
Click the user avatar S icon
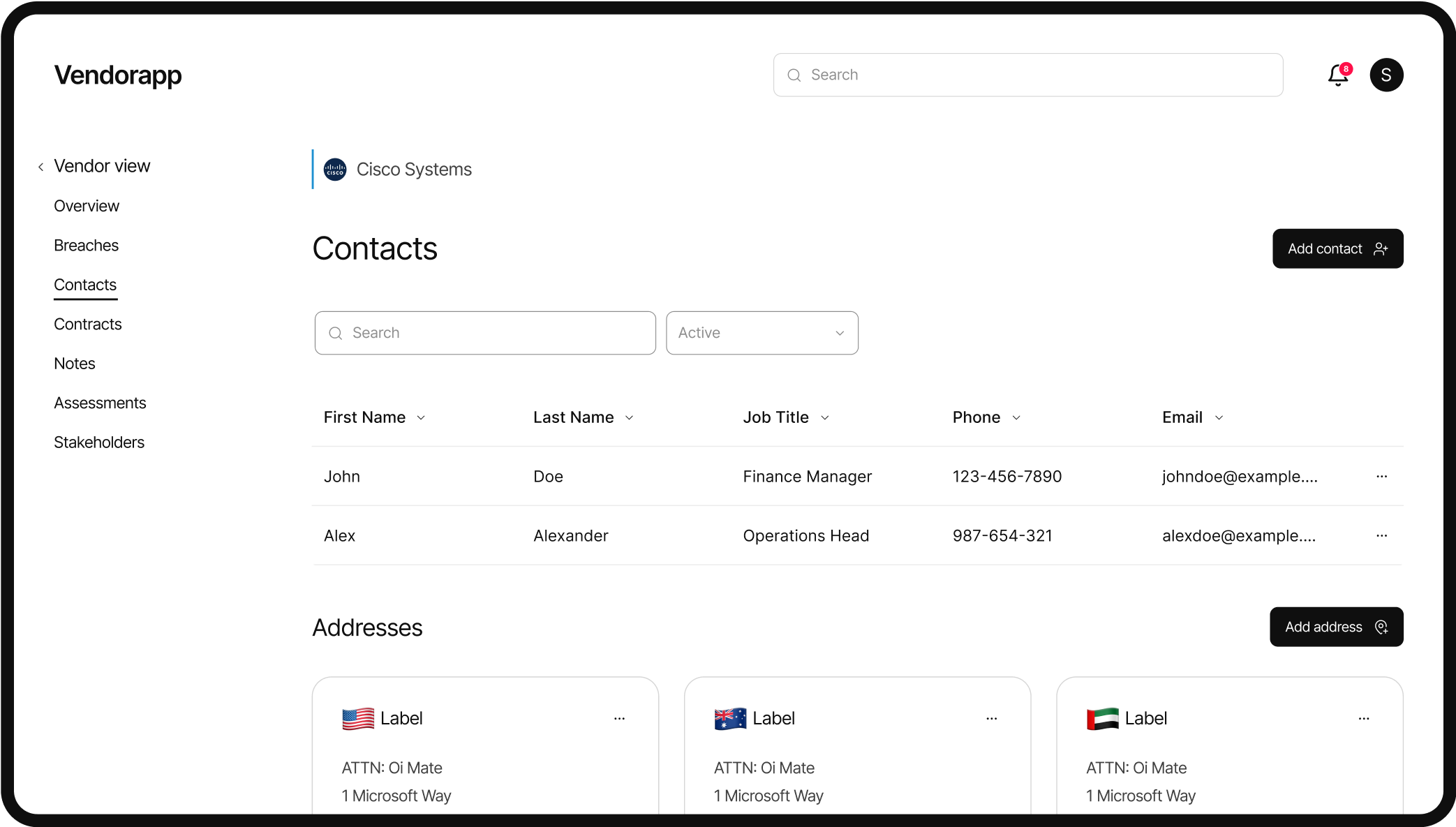coord(1386,75)
